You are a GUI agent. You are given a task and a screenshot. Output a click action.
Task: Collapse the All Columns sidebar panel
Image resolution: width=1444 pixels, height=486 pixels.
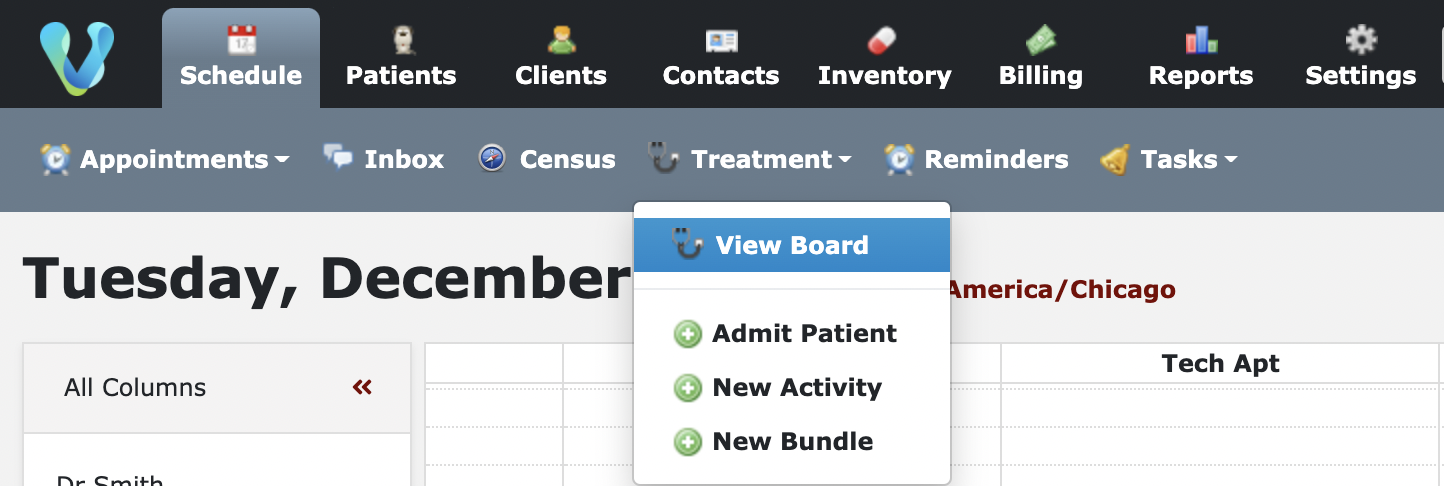pyautogui.click(x=362, y=387)
